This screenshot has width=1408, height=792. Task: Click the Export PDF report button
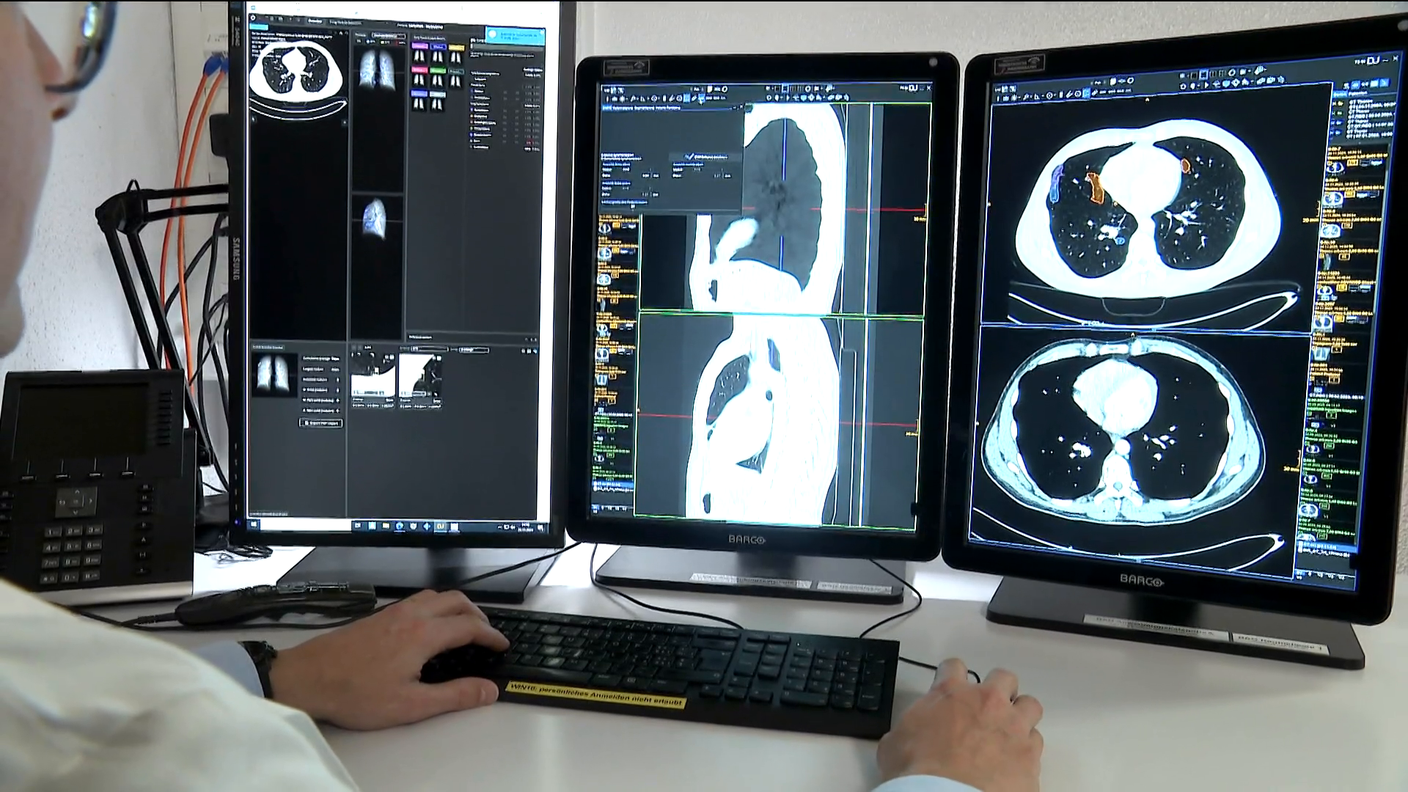pyautogui.click(x=321, y=423)
